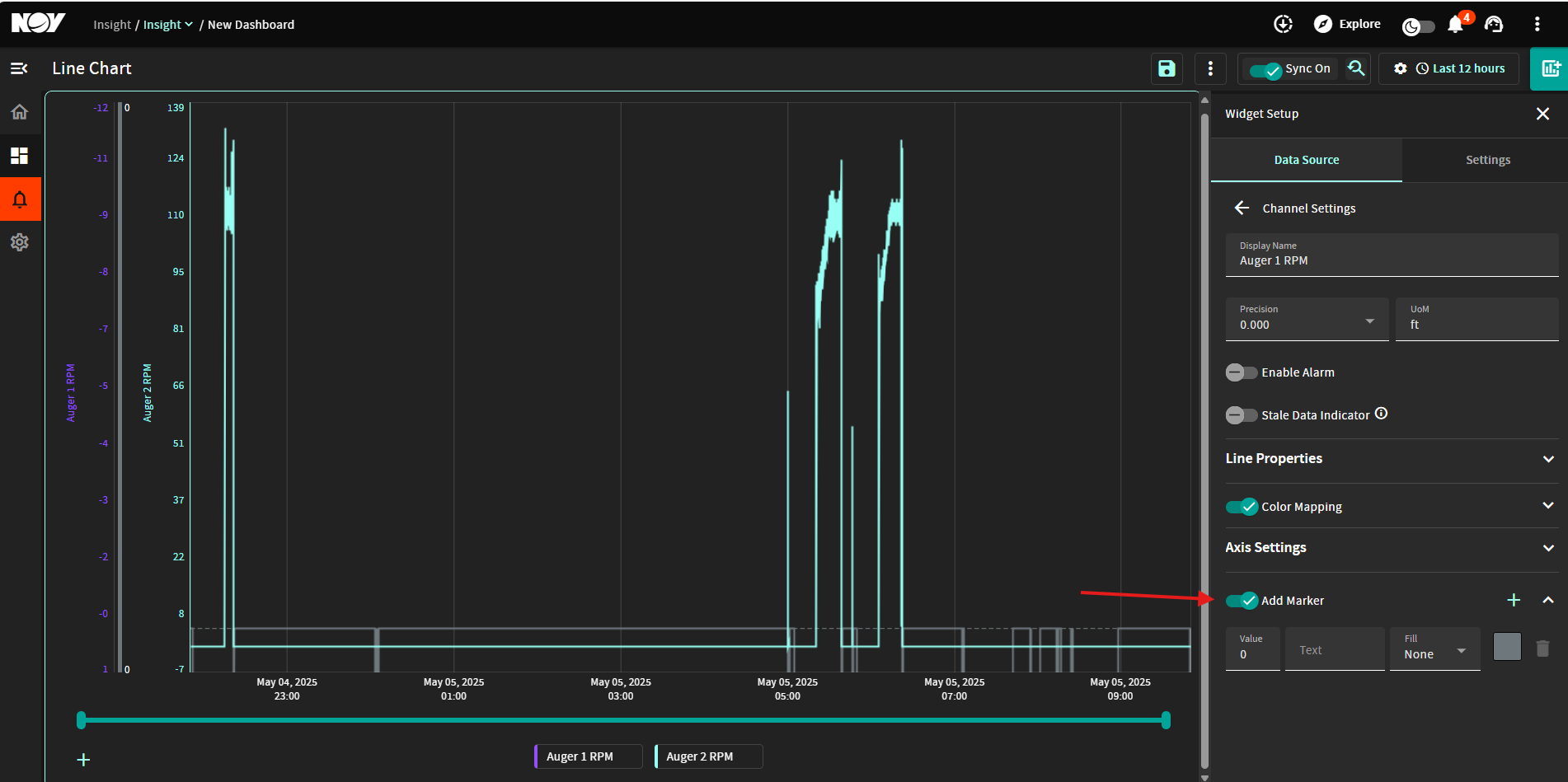Click the plus icon to add a marker
This screenshot has height=782, width=1568.
[1514, 600]
